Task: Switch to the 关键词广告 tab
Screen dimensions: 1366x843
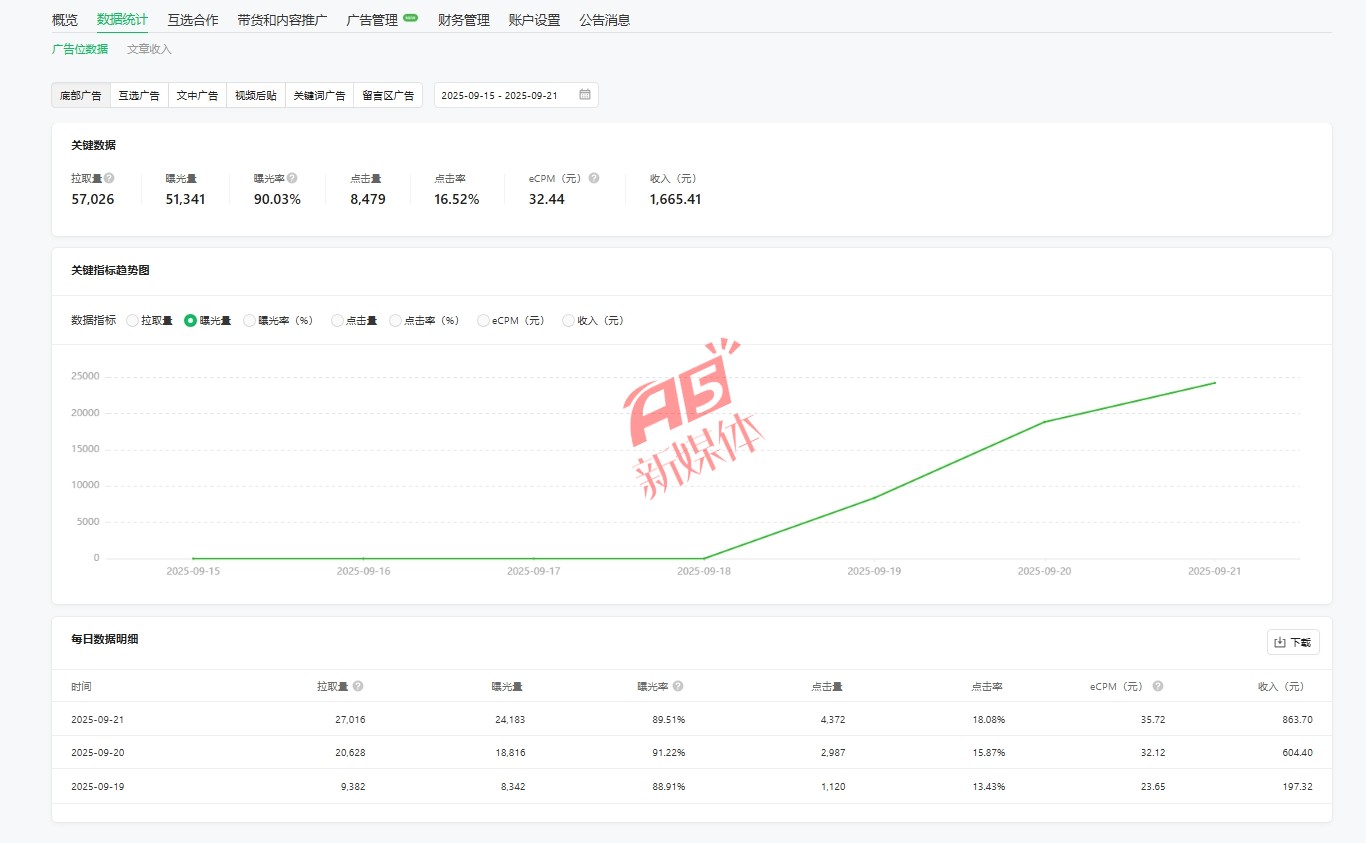Action: pos(319,96)
